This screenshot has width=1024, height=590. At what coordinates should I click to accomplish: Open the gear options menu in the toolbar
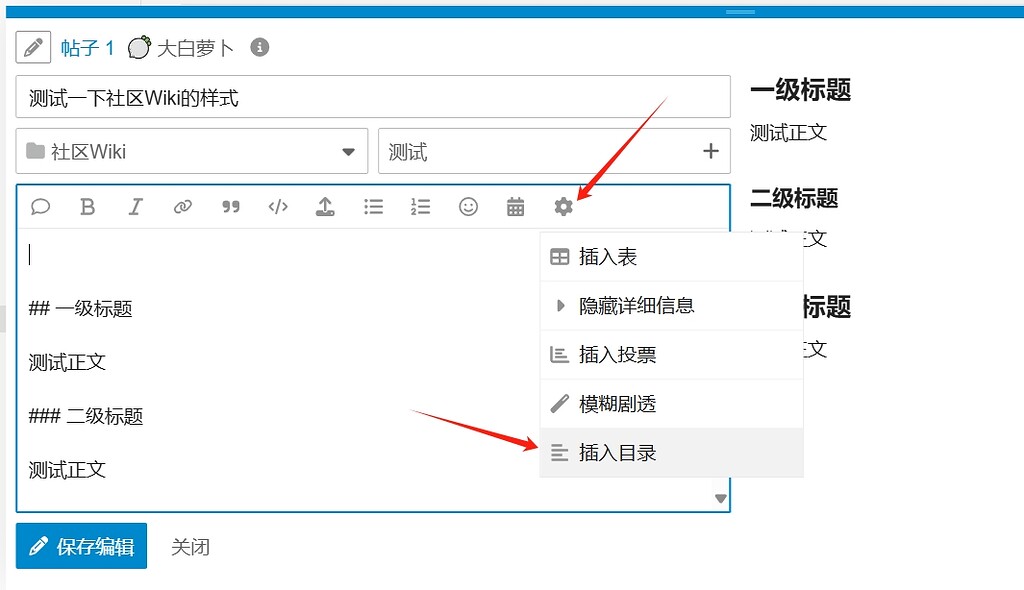point(563,207)
